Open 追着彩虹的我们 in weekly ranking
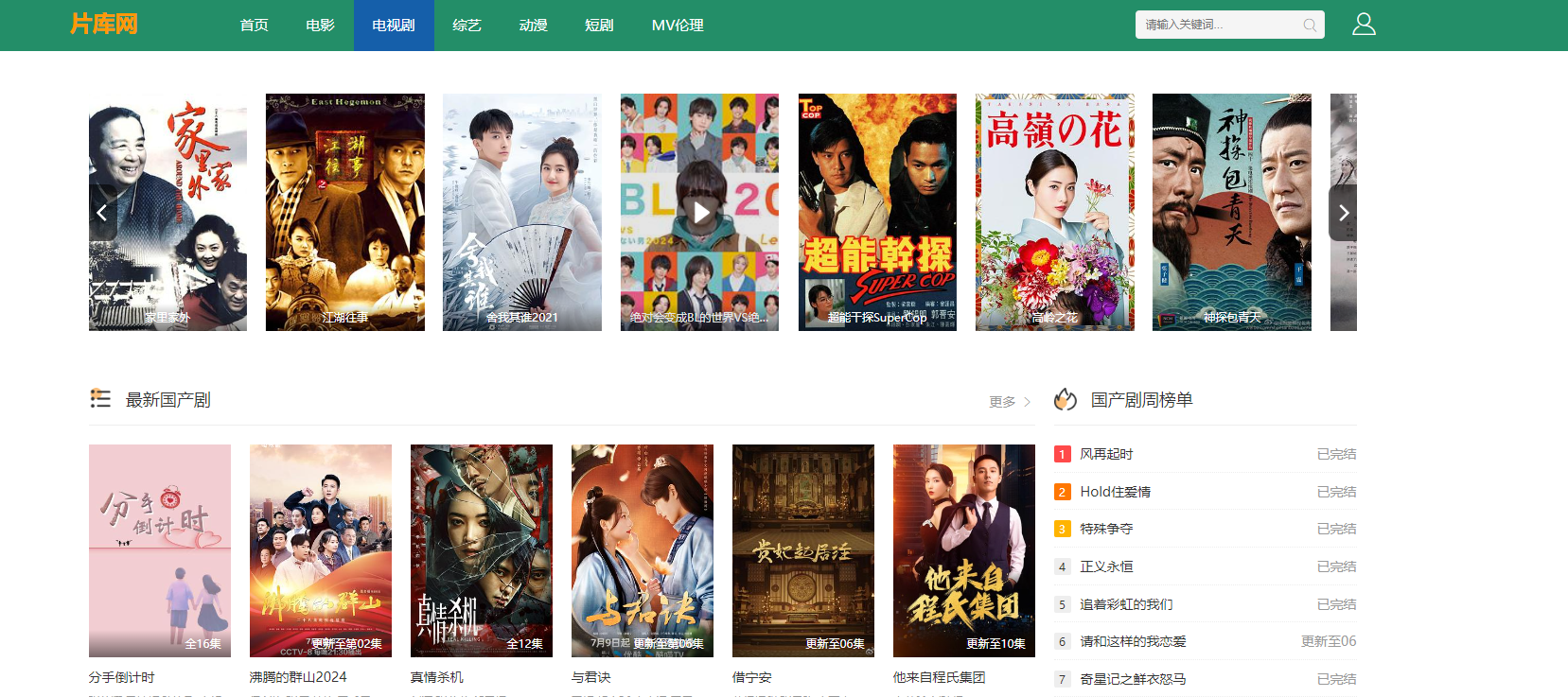This screenshot has width=1568, height=697. pyautogui.click(x=1126, y=604)
